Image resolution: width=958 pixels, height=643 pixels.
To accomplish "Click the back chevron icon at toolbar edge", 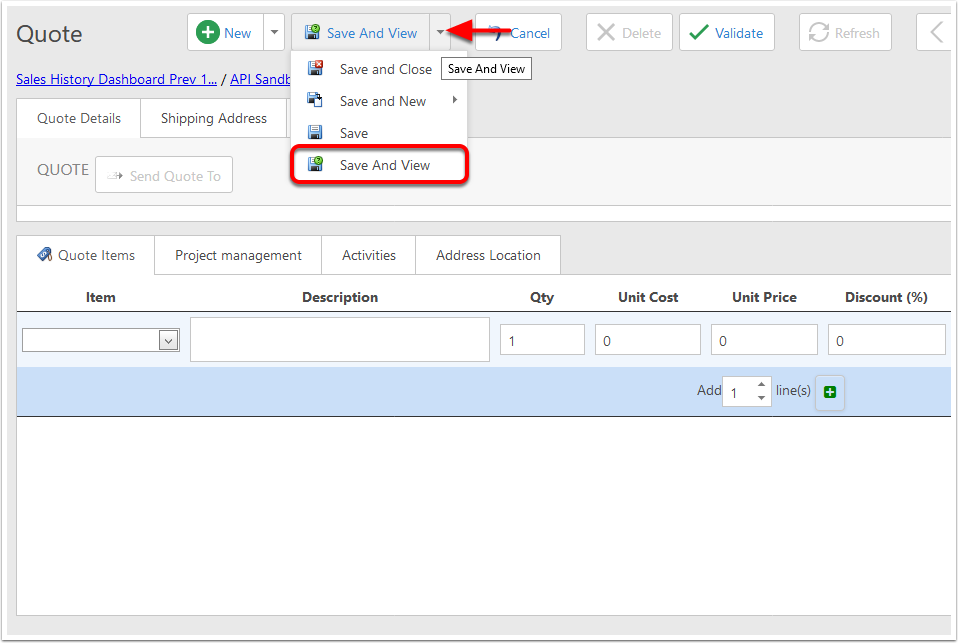I will (x=937, y=32).
